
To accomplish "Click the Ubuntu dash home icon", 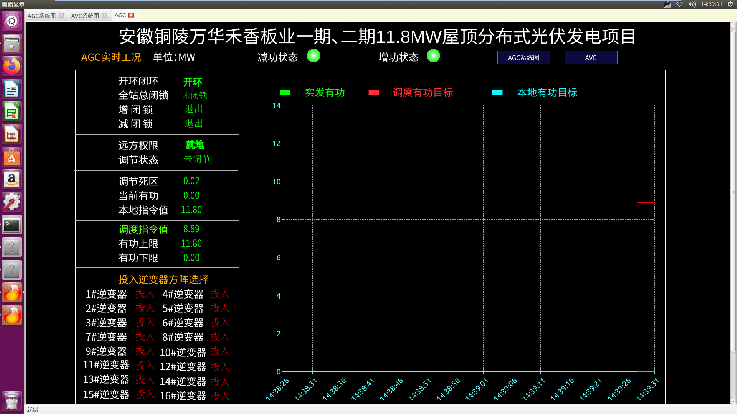I will 12,21.
